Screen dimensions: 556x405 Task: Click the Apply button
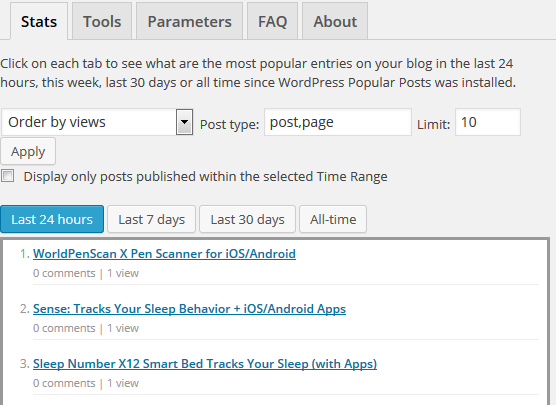coord(28,151)
